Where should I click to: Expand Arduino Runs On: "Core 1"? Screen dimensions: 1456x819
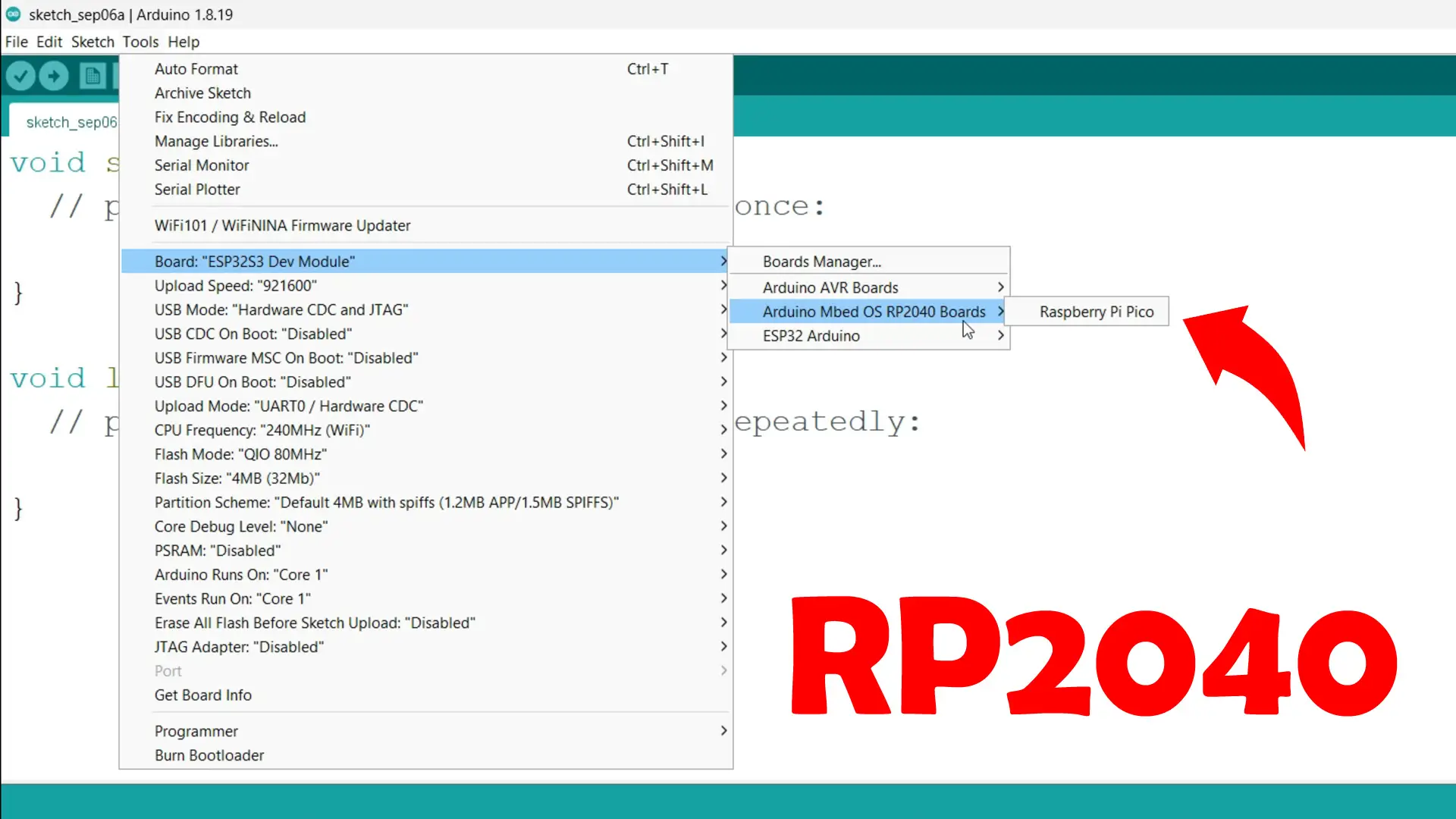(426, 575)
